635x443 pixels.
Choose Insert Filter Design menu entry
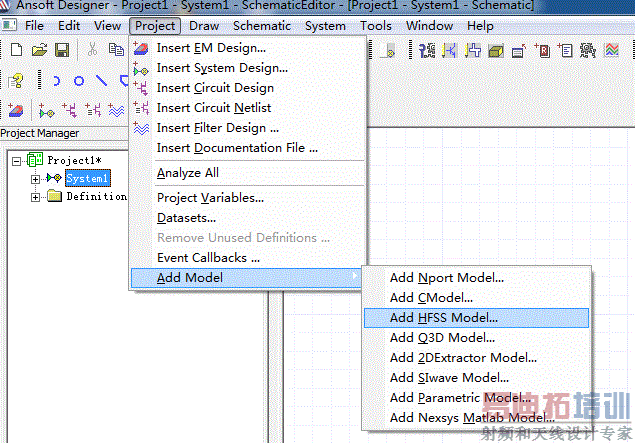[248, 128]
